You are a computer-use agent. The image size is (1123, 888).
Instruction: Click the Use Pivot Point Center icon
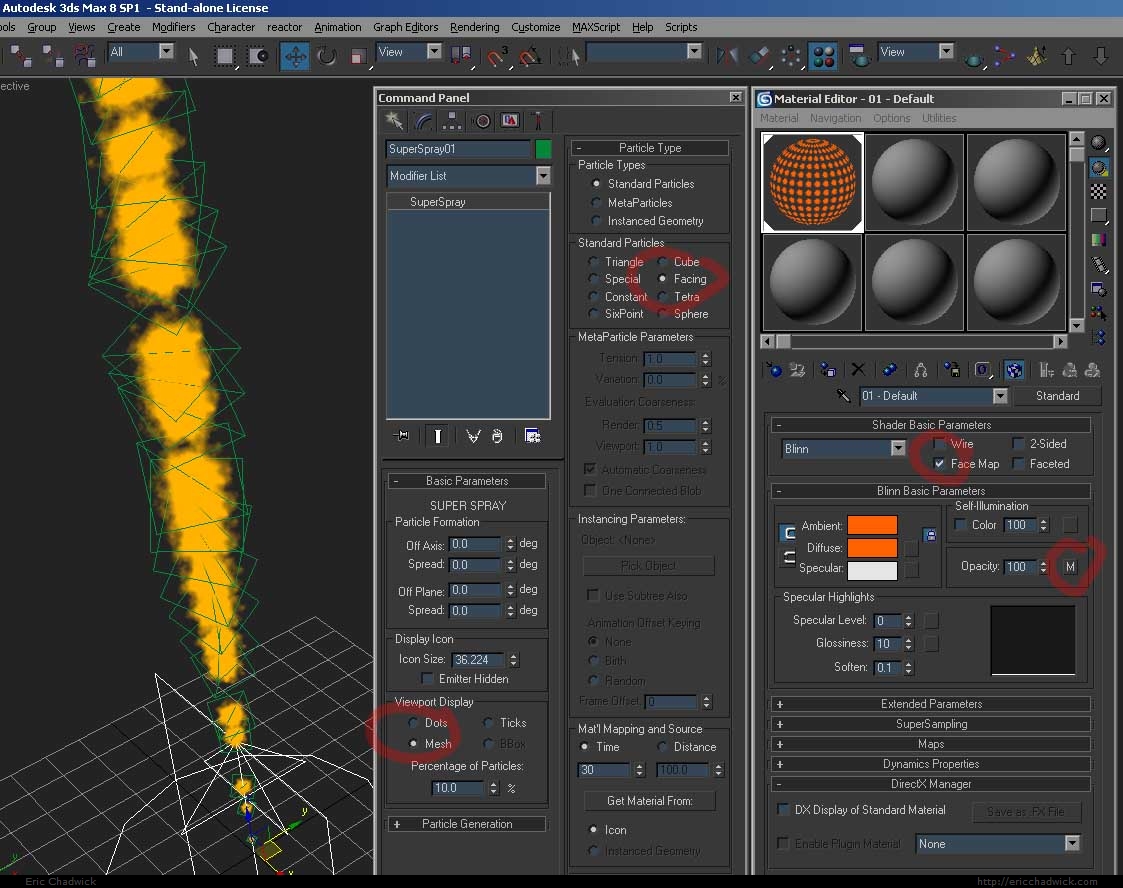[461, 56]
